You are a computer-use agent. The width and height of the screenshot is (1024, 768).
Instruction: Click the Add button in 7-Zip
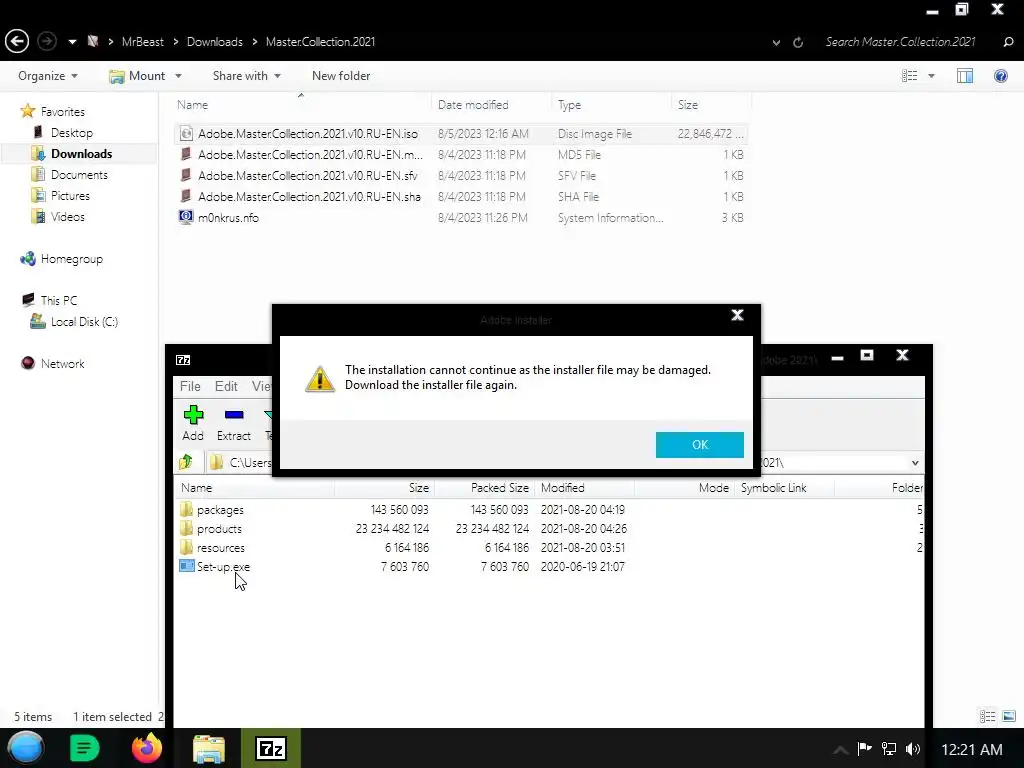[193, 423]
